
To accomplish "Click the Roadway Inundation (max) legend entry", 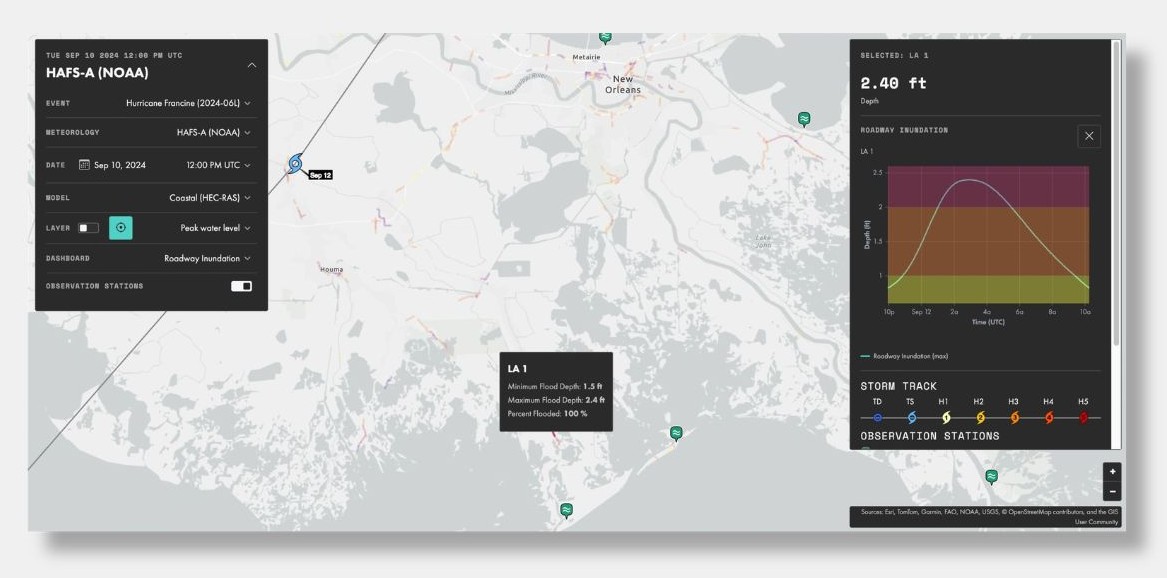I will coord(904,356).
